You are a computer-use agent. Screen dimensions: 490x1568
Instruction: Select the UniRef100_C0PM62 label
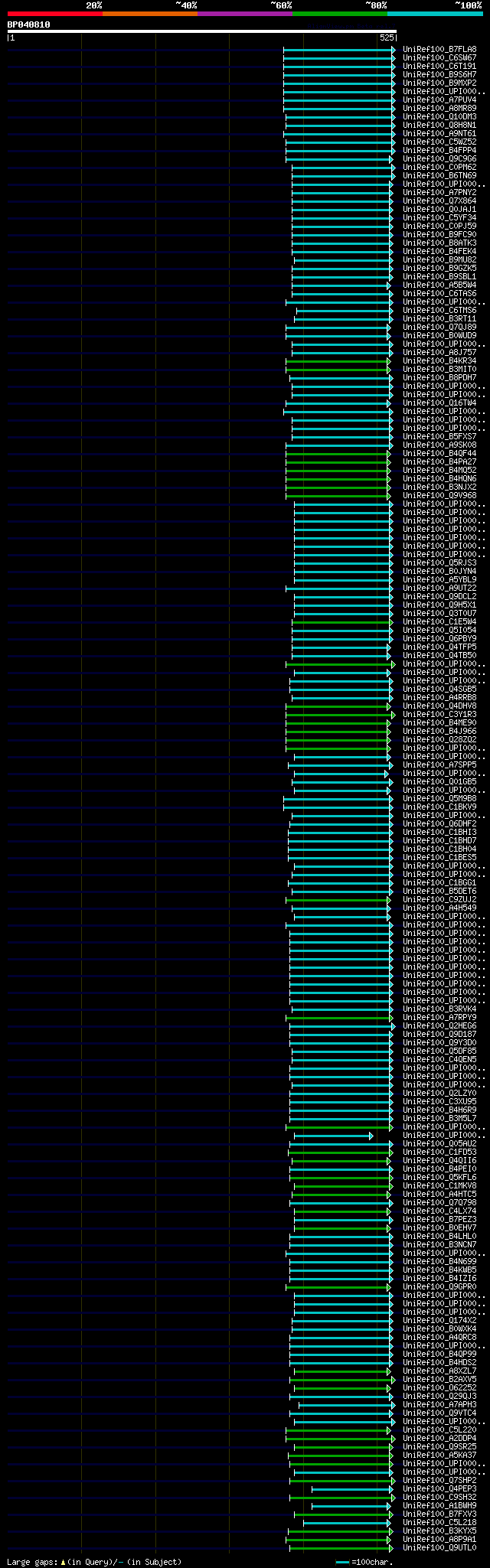point(439,167)
